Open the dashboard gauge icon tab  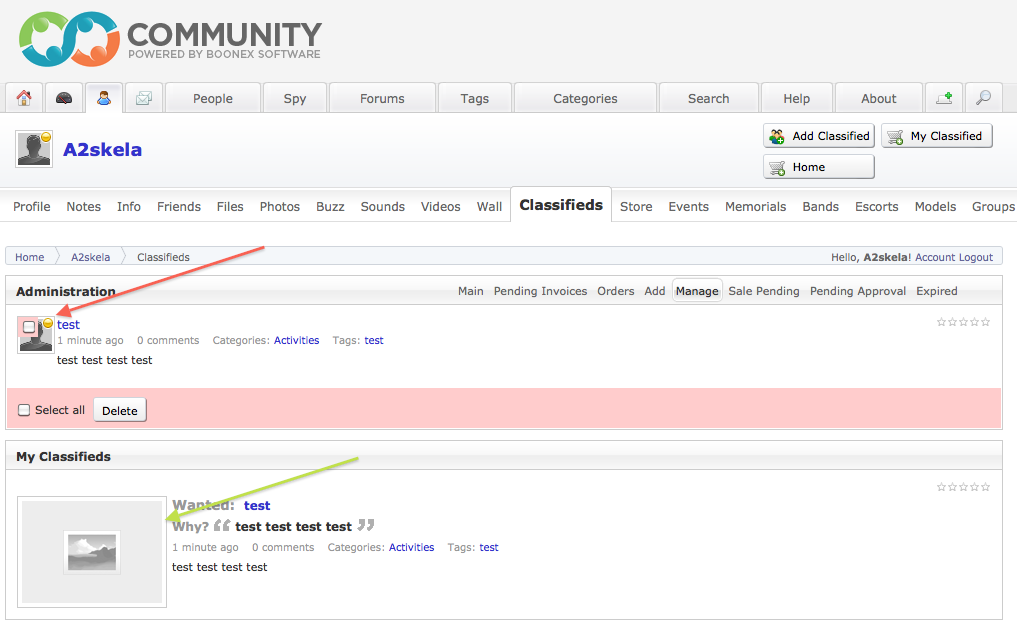click(64, 98)
